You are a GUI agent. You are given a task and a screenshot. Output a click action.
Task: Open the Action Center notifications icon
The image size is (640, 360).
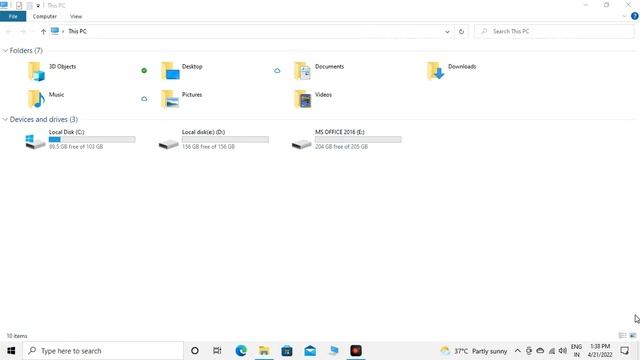624,351
